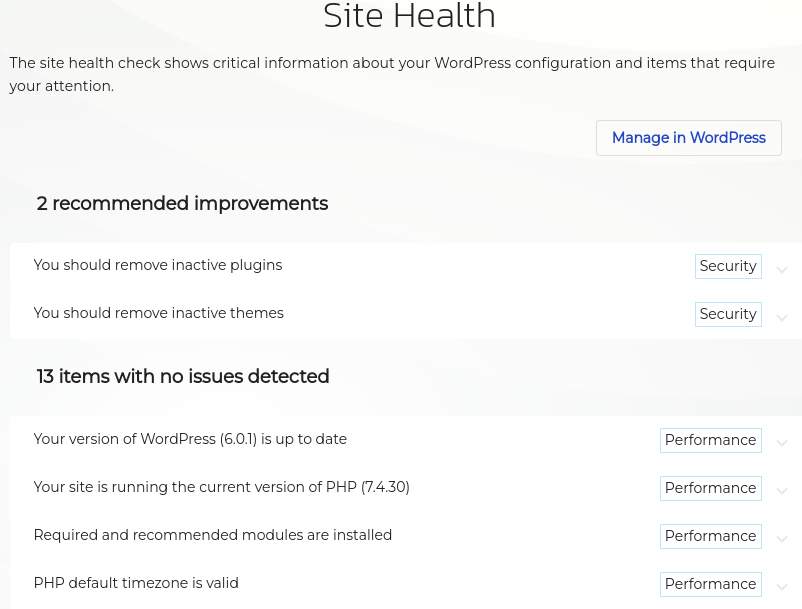Expand the required modules item chevron

(x=782, y=539)
